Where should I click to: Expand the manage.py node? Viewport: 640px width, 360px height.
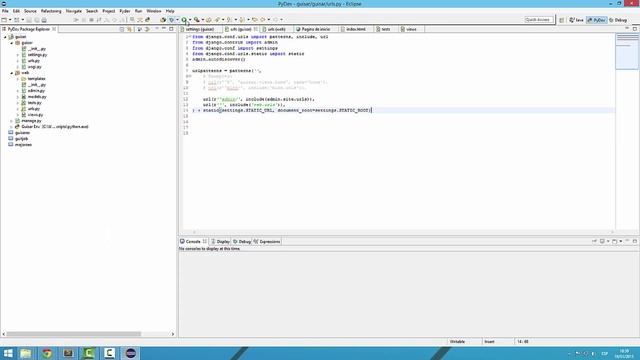coord(11,121)
